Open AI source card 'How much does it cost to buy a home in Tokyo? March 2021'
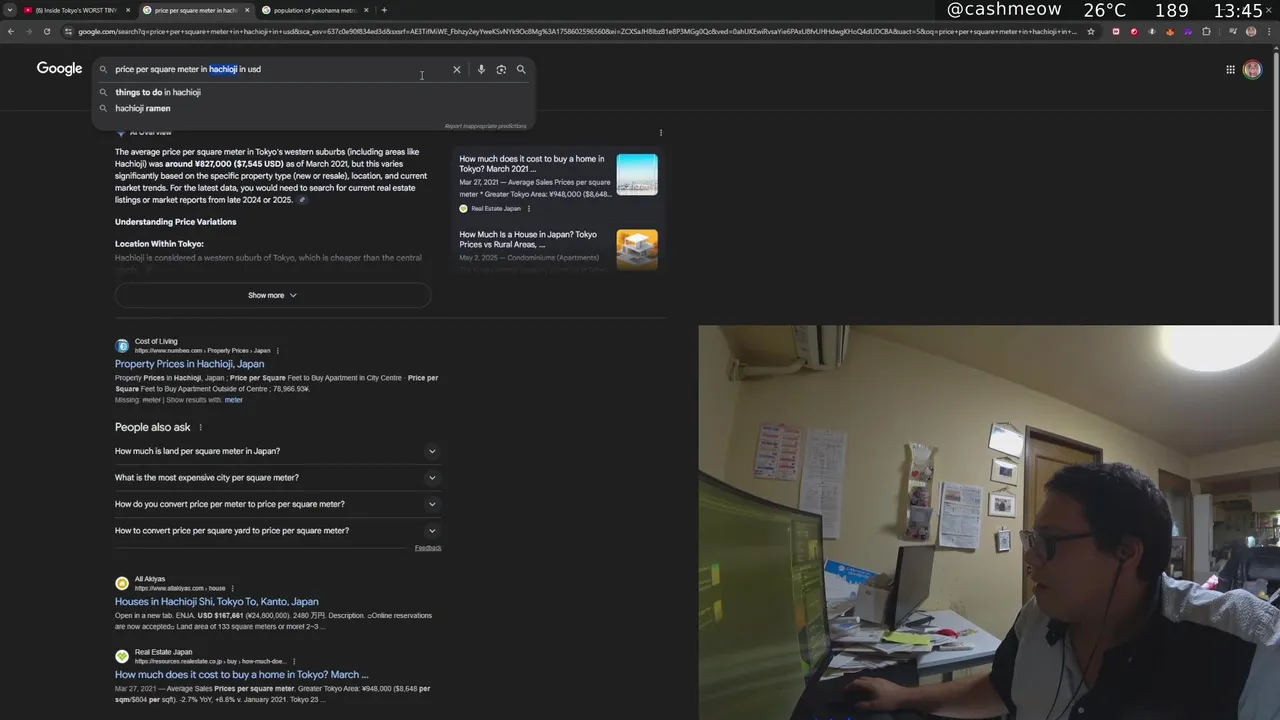The width and height of the screenshot is (1280, 720). (533, 164)
